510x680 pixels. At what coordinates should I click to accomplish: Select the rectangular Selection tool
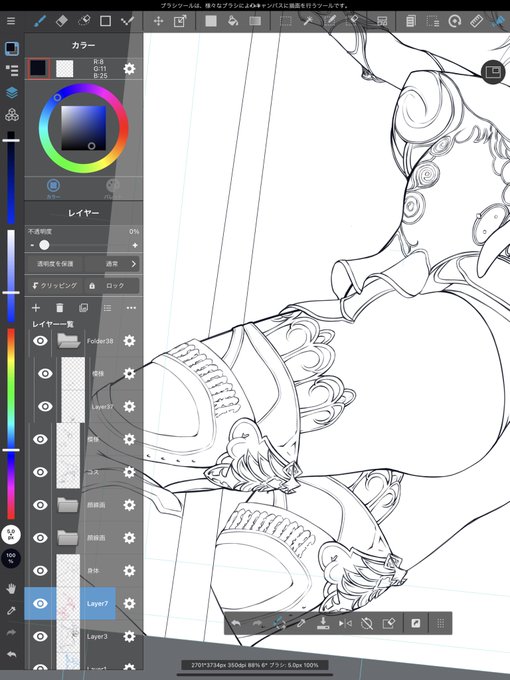tap(285, 21)
